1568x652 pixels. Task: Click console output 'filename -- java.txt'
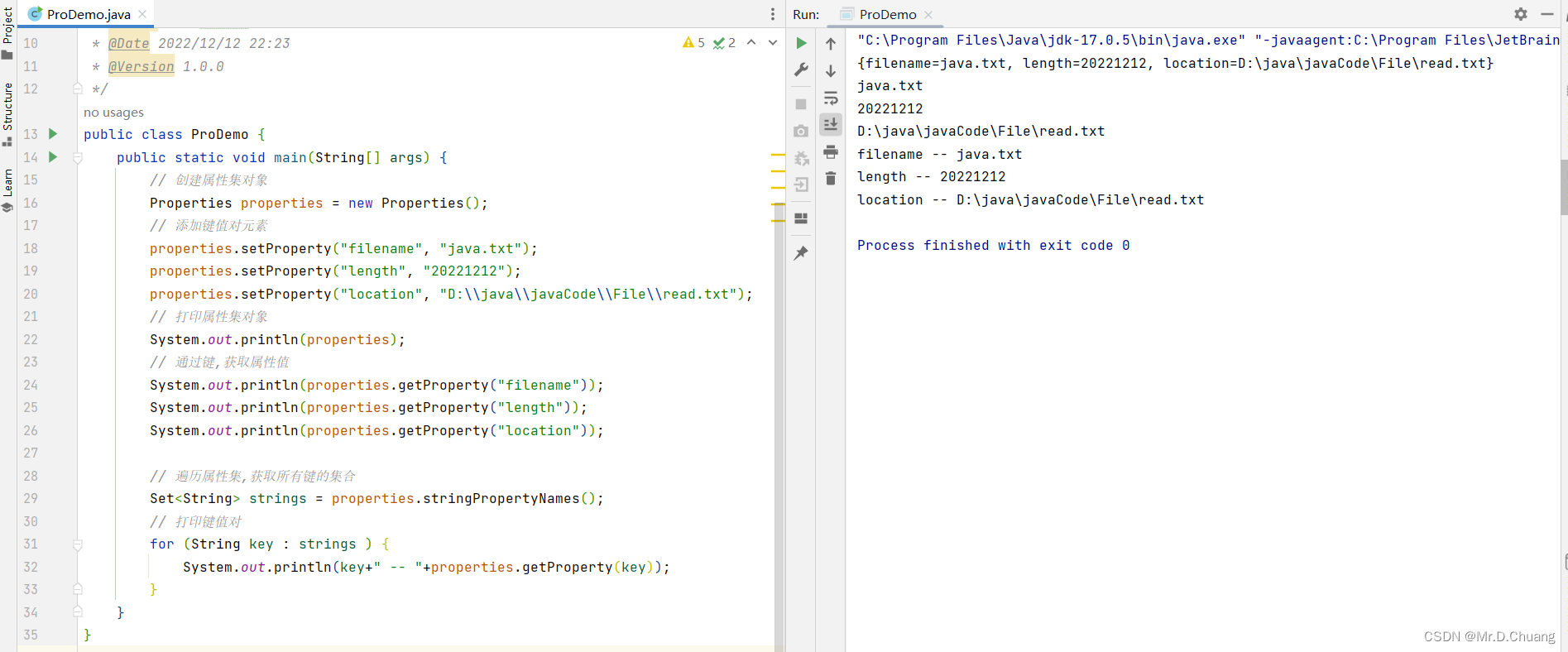pyautogui.click(x=939, y=154)
